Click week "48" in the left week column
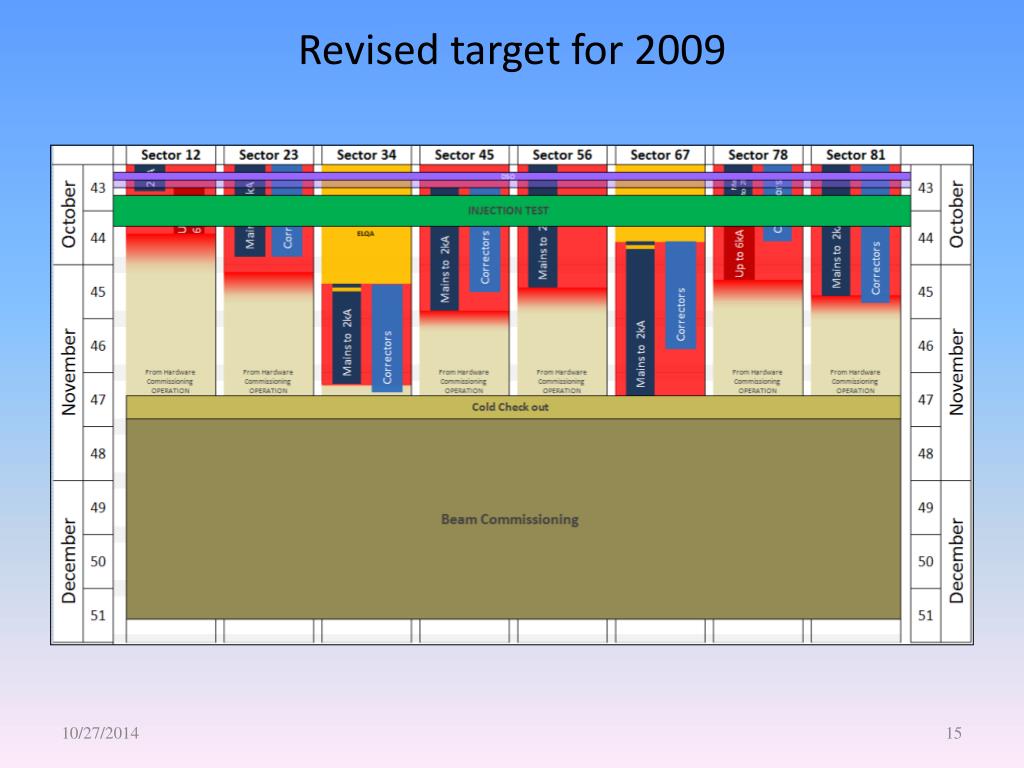This screenshot has width=1024, height=768. coord(98,454)
